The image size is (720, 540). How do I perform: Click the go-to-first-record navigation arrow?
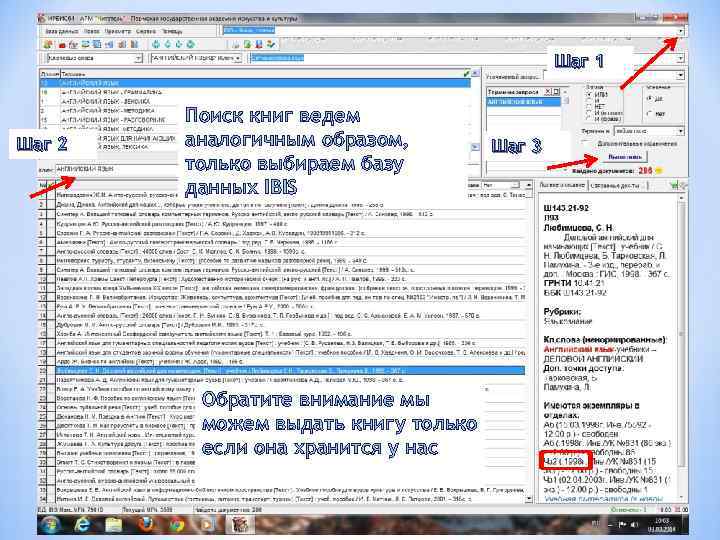156,44
